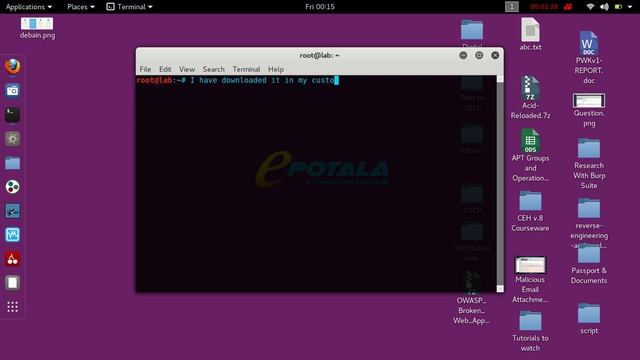Viewport: 640px width, 360px height.
Task: Open Research With Burp Suite folder
Action: pos(589,164)
